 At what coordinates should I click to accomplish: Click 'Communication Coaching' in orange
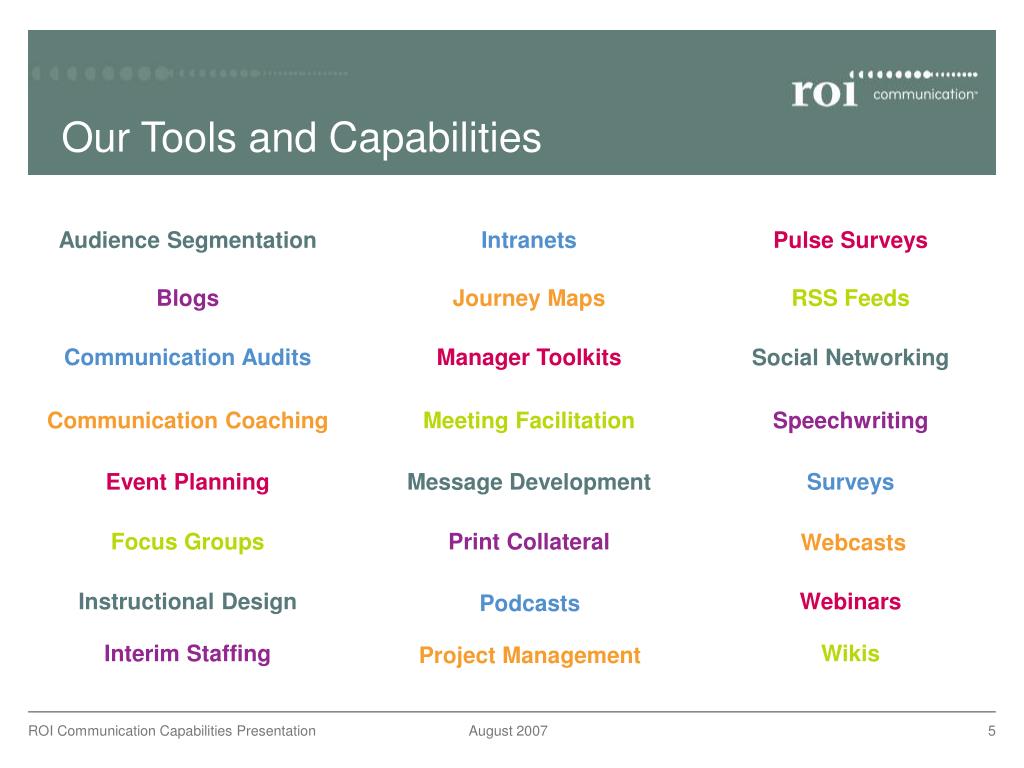point(187,421)
